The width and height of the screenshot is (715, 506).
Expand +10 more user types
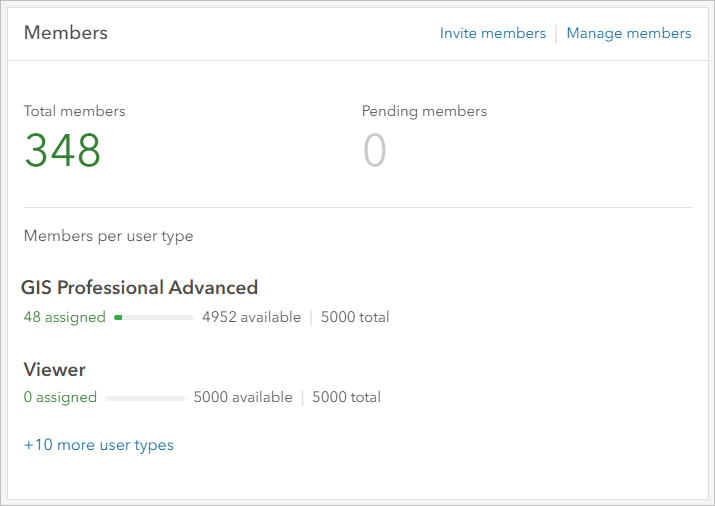pos(98,445)
